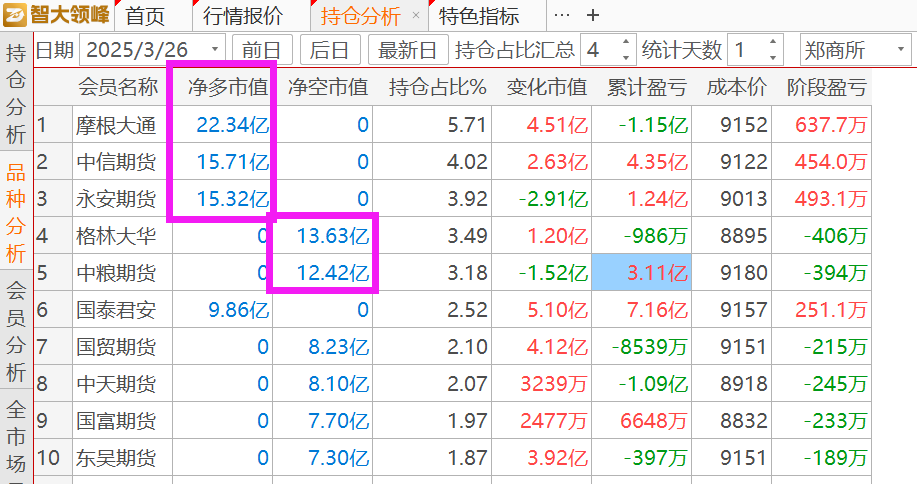Select the 全市场 sidebar tab

tap(16, 438)
